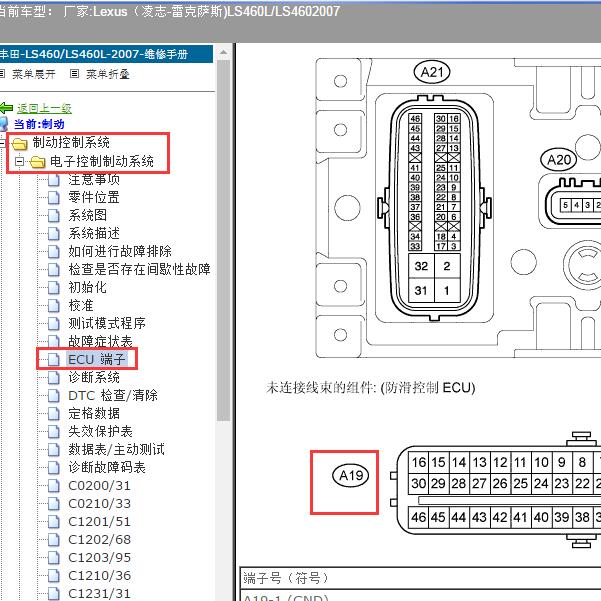Open the 制动控制系统 folder
This screenshot has height=601, width=601.
point(71,143)
